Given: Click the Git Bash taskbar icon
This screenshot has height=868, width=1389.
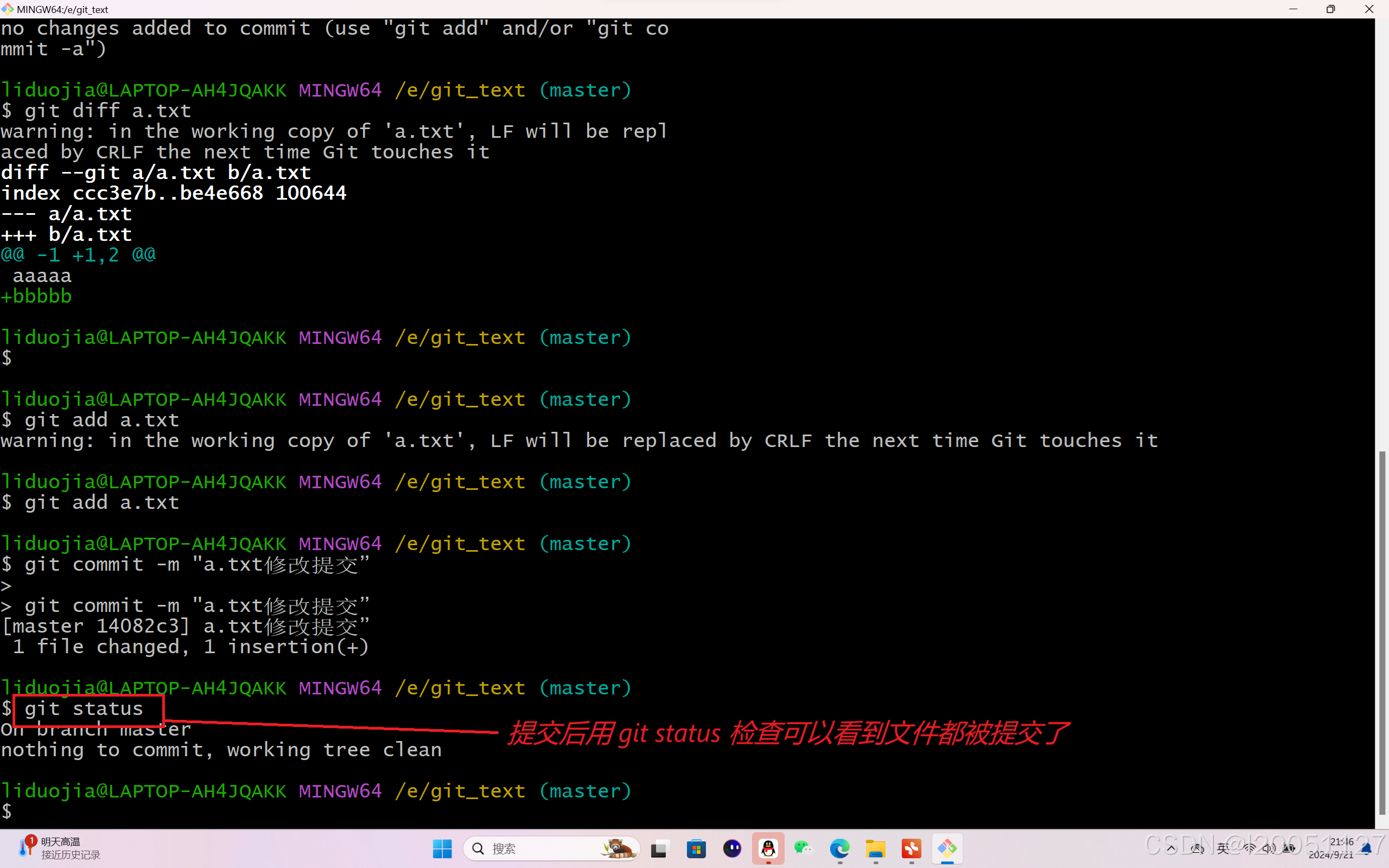Looking at the screenshot, I should pos(947,848).
